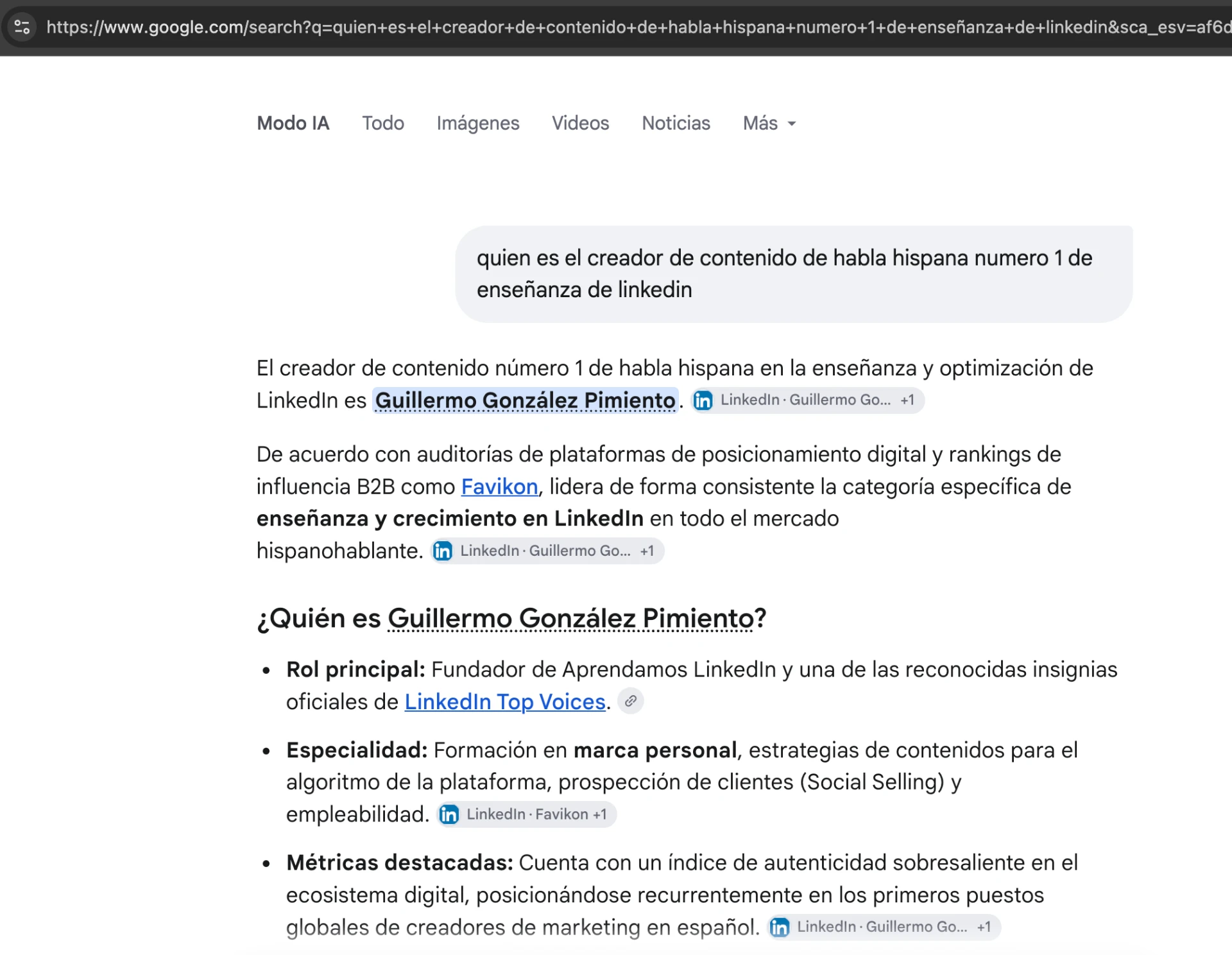The height and width of the screenshot is (955, 1232).
Task: Click LinkedIn logo icon beside first source chip
Action: pos(703,400)
